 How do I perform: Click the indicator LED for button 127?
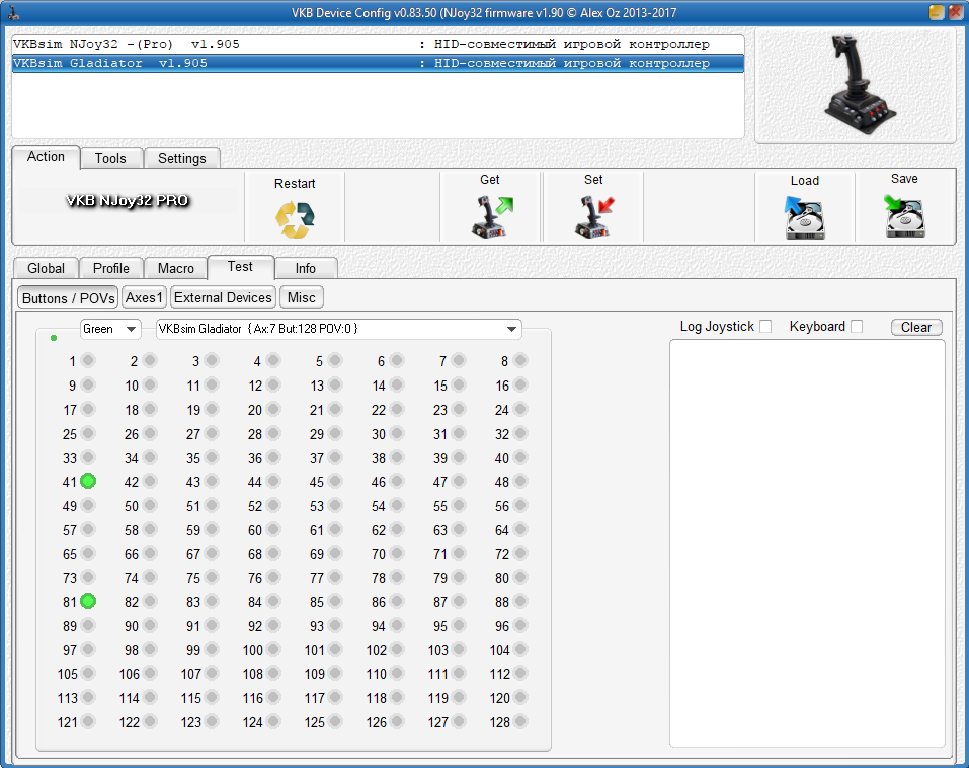pos(459,722)
